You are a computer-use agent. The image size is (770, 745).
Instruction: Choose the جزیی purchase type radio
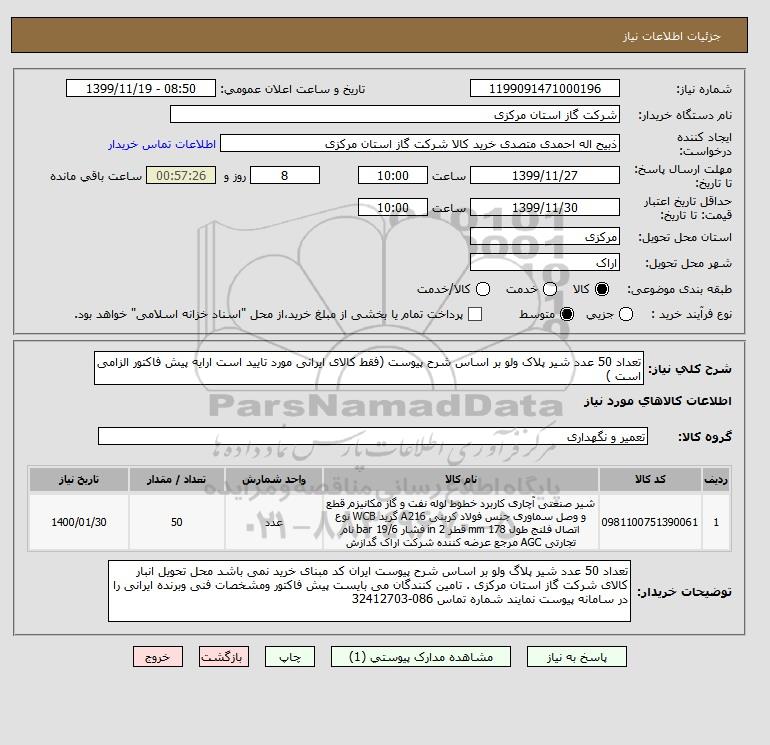[x=626, y=314]
